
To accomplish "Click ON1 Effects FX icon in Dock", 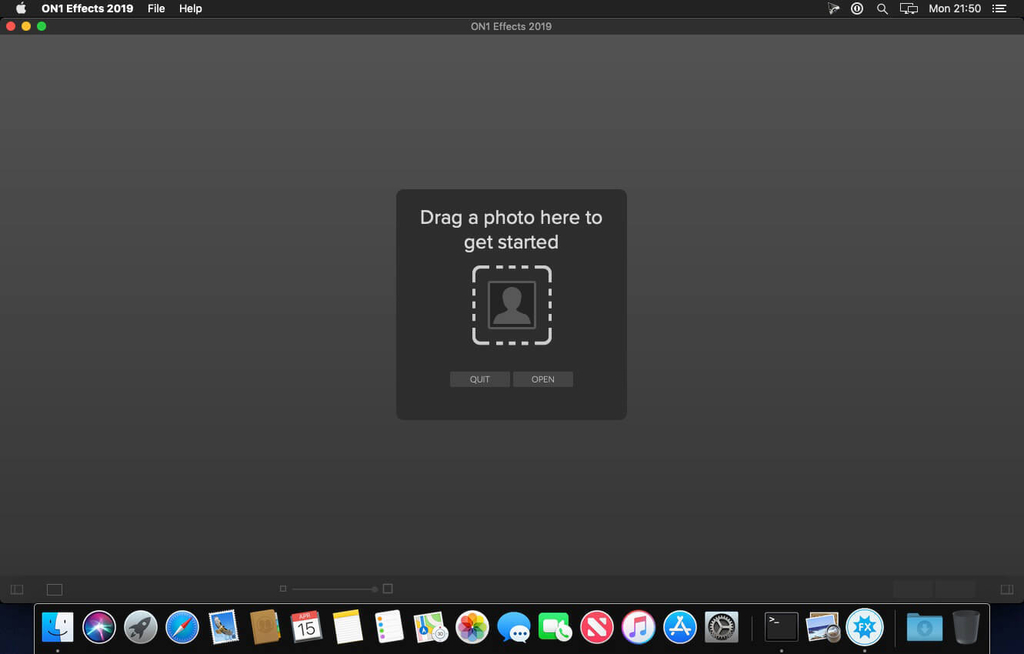I will [865, 627].
